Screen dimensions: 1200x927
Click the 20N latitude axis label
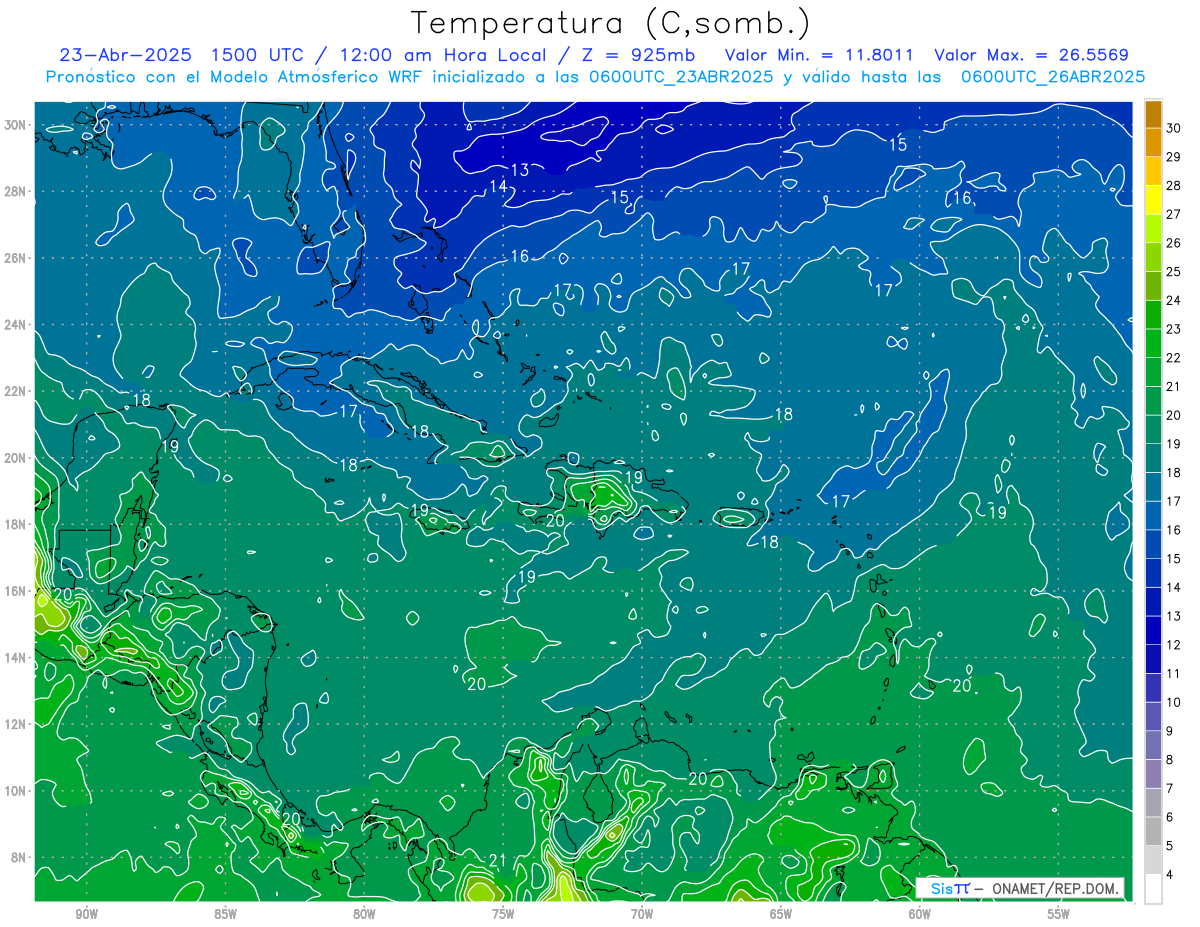(17, 458)
